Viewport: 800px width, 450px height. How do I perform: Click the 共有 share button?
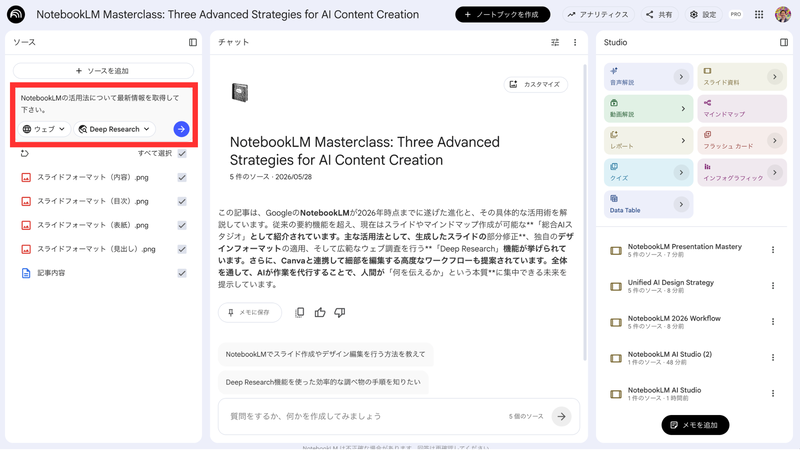pos(660,14)
